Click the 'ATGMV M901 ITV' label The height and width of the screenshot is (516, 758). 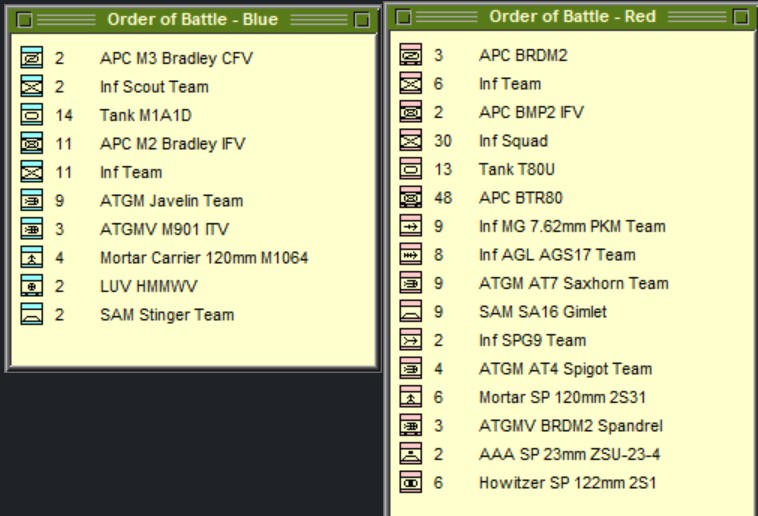pos(164,229)
